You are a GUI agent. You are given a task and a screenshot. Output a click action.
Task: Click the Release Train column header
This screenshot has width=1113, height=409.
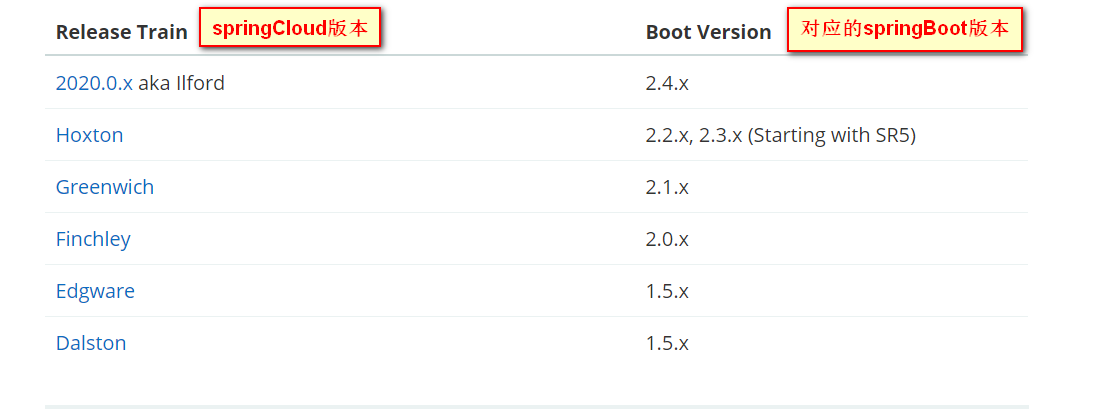click(x=121, y=32)
